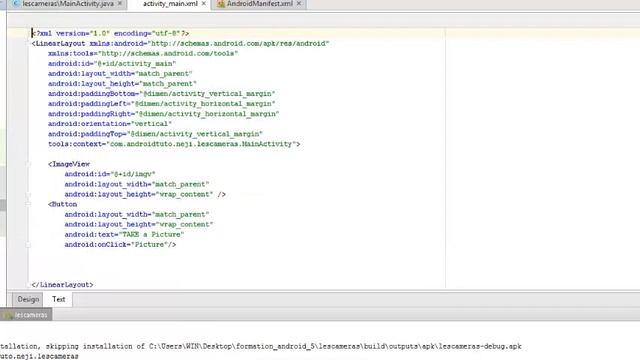The width and height of the screenshot is (640, 360).
Task: Click the lescameras-debug.apk path in console
Action: 335,346
